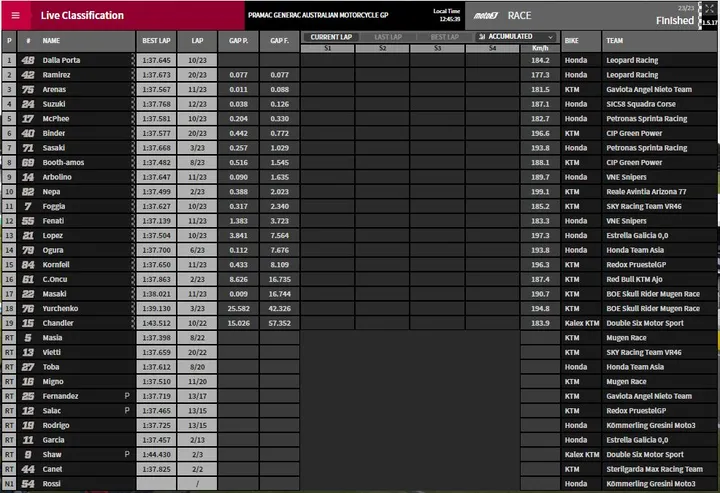The width and height of the screenshot is (720, 493).
Task: Click team Sterilgarda Max Racing Team
Action: pos(654,469)
